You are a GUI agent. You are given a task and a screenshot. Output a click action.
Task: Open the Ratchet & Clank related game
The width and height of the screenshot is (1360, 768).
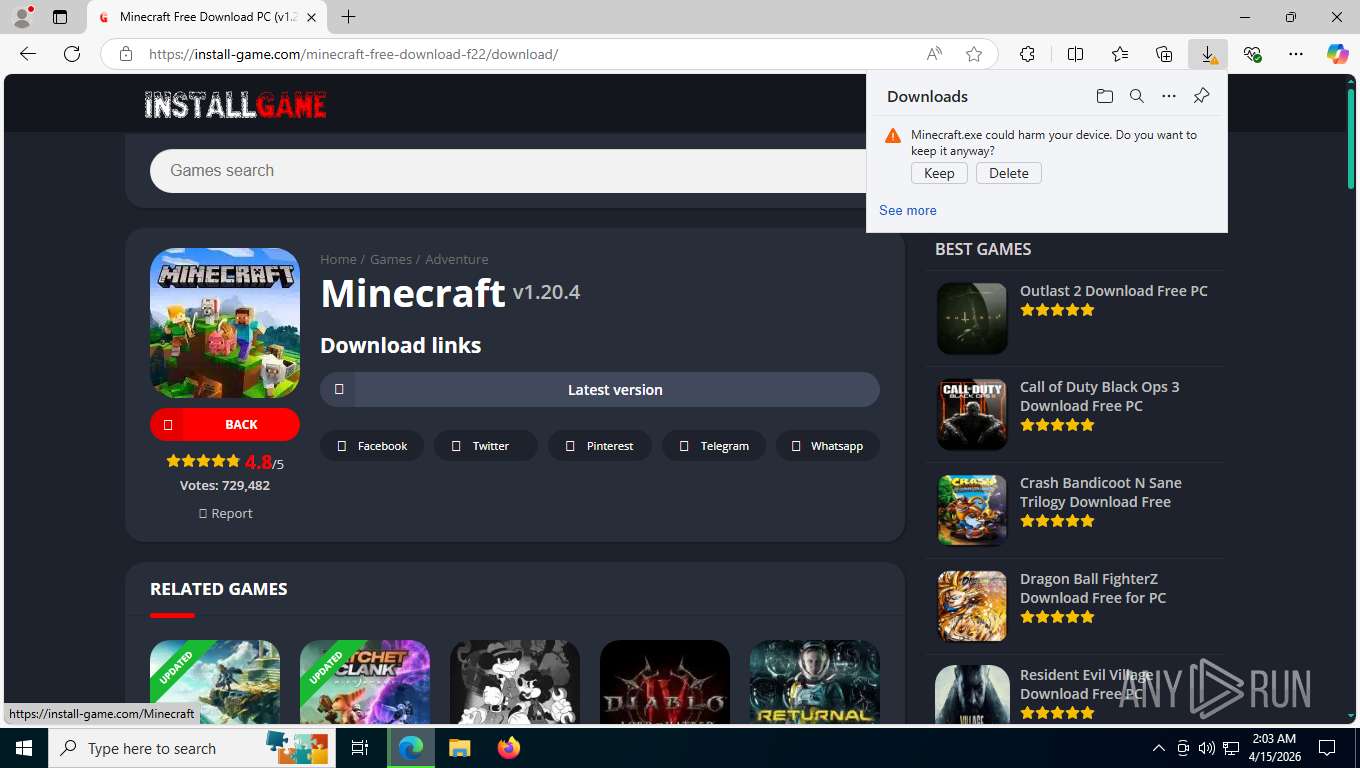pyautogui.click(x=365, y=682)
